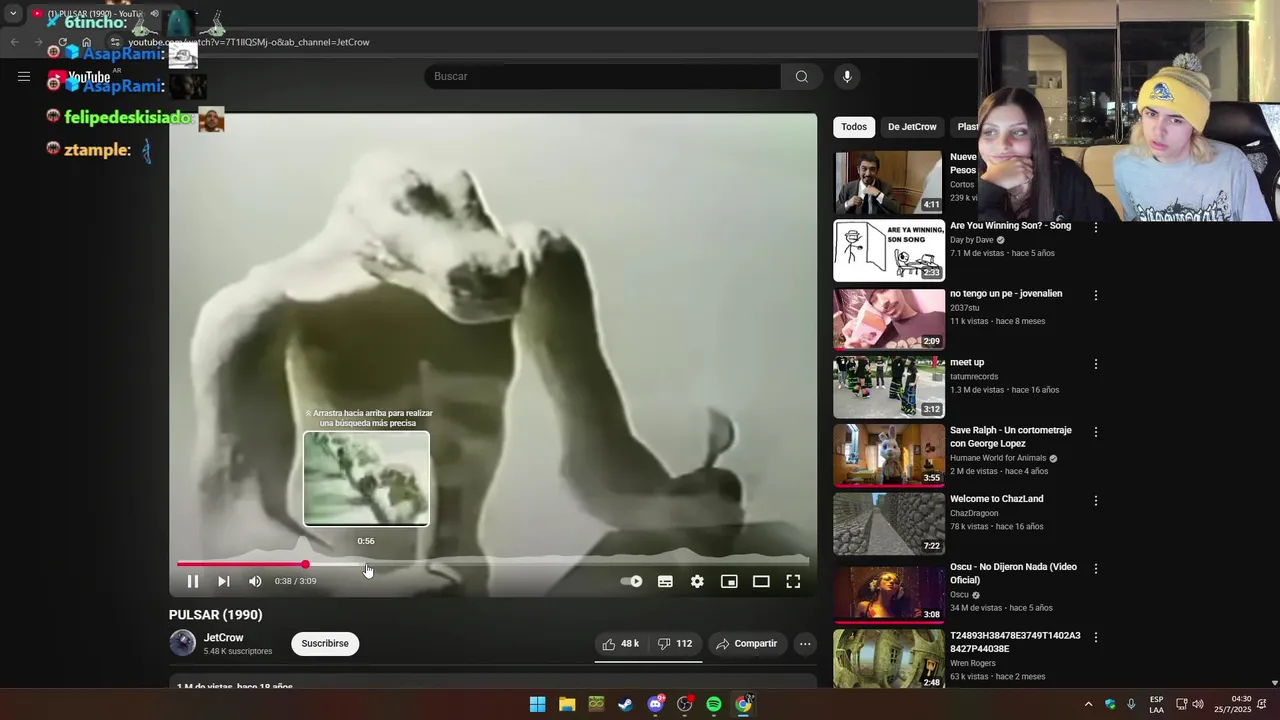
Task: Go to the browser home button
Action: point(87,42)
